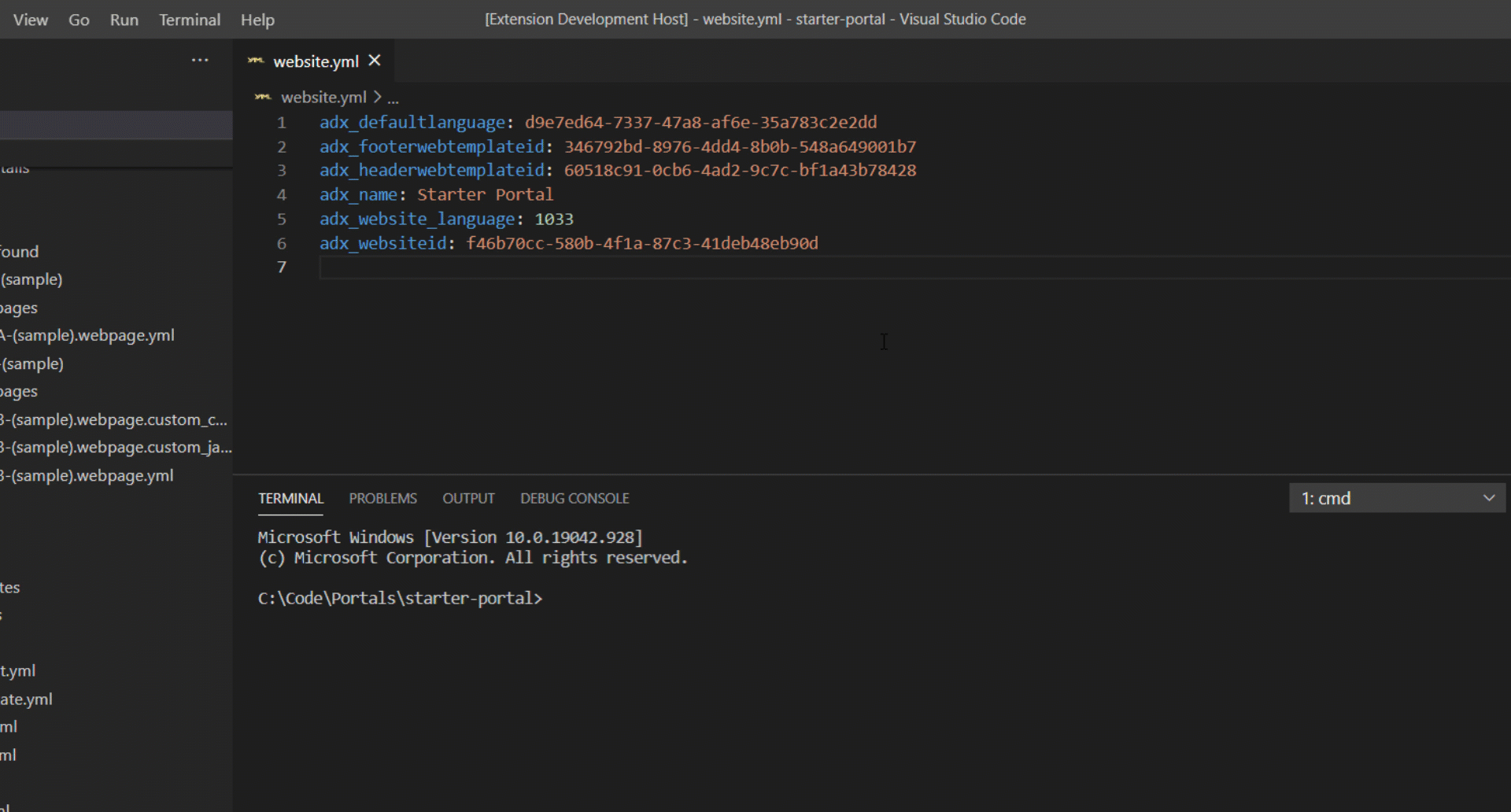
Task: Select the explorer item ending in 'ate.yml'
Action: point(26,699)
